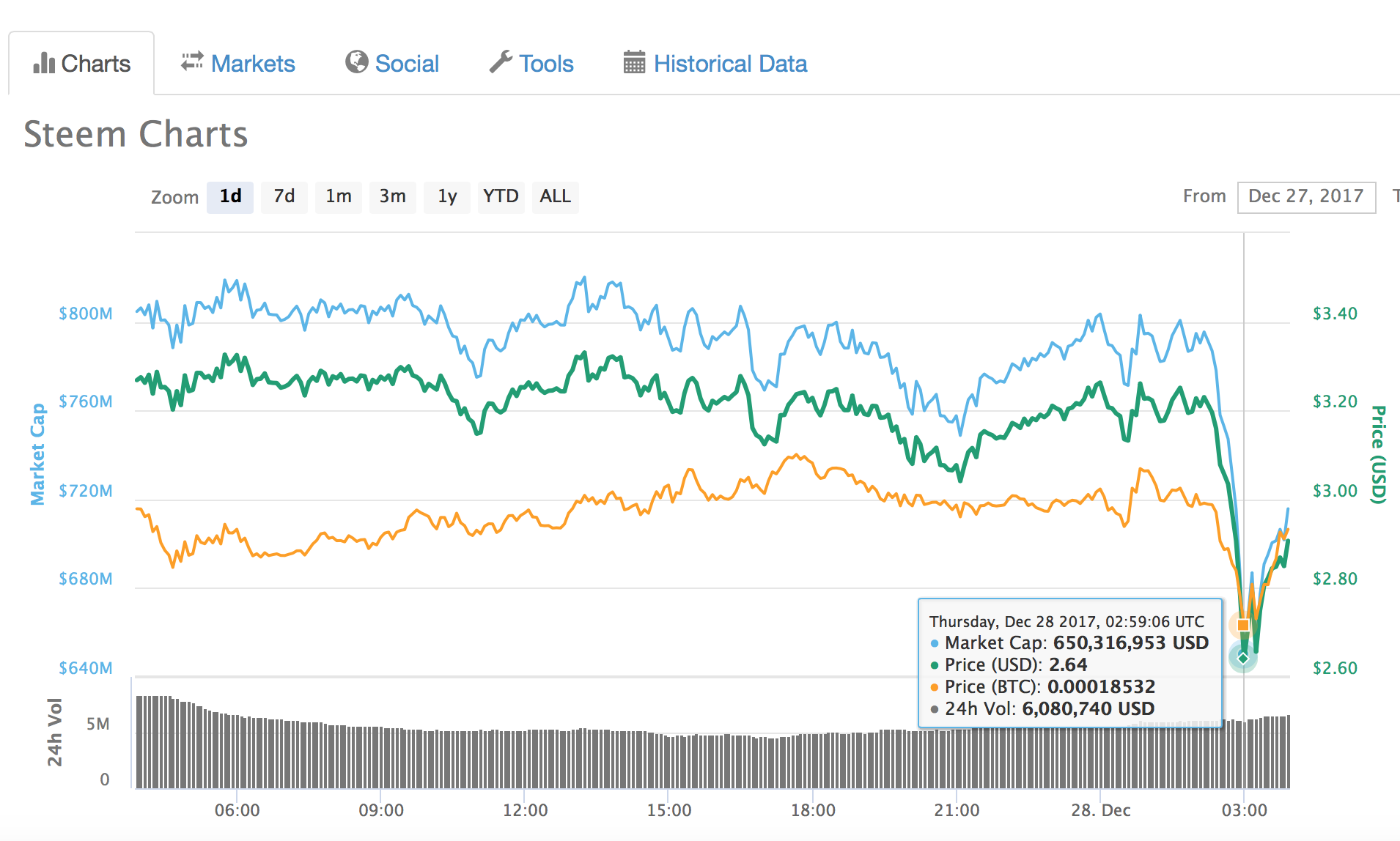The image size is (1400, 841).
Task: Click the 06:00 time axis label
Action: [237, 810]
